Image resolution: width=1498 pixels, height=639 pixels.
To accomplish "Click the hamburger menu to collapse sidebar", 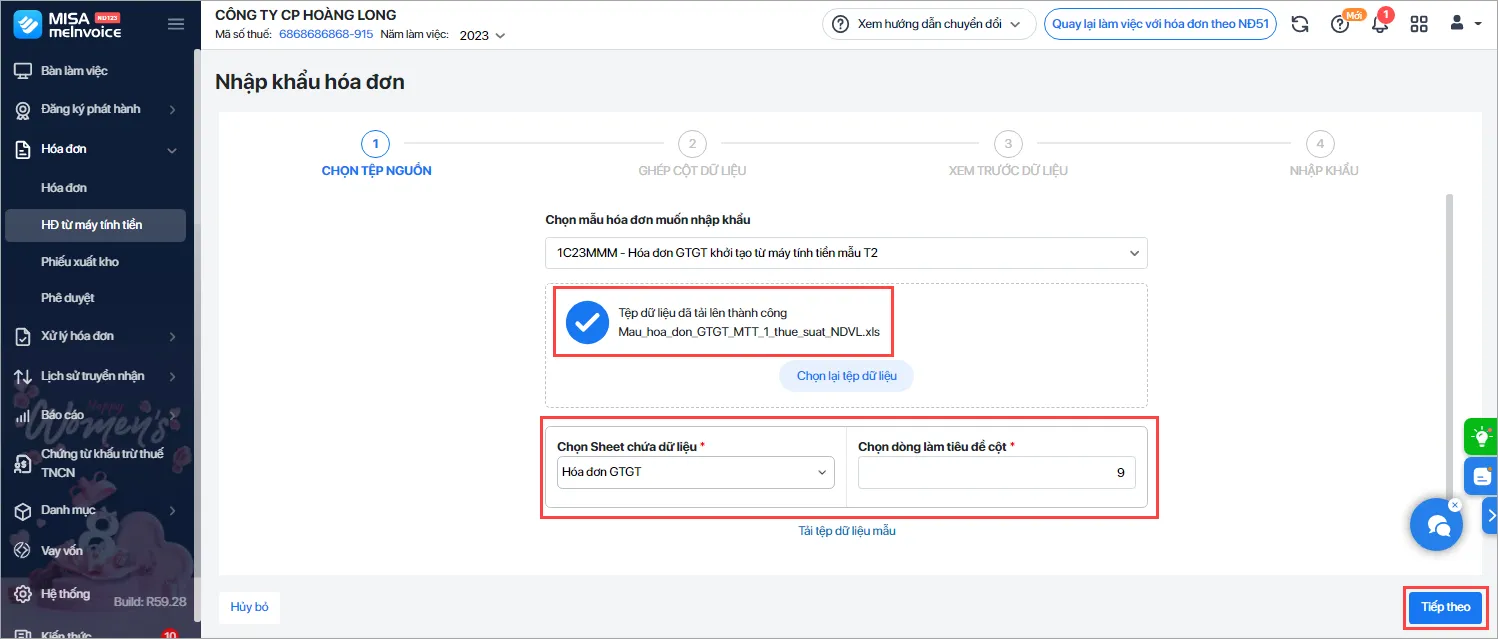I will (176, 24).
